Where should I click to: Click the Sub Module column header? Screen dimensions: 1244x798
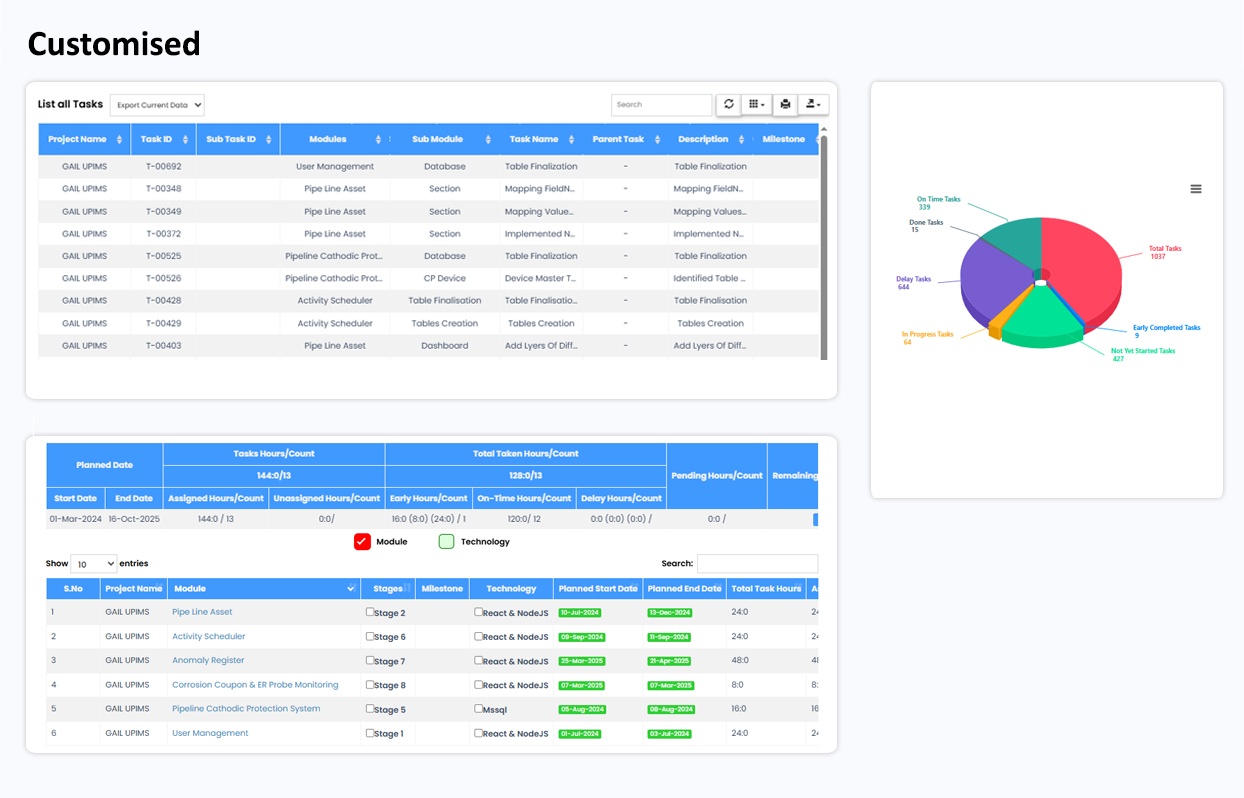pos(437,140)
